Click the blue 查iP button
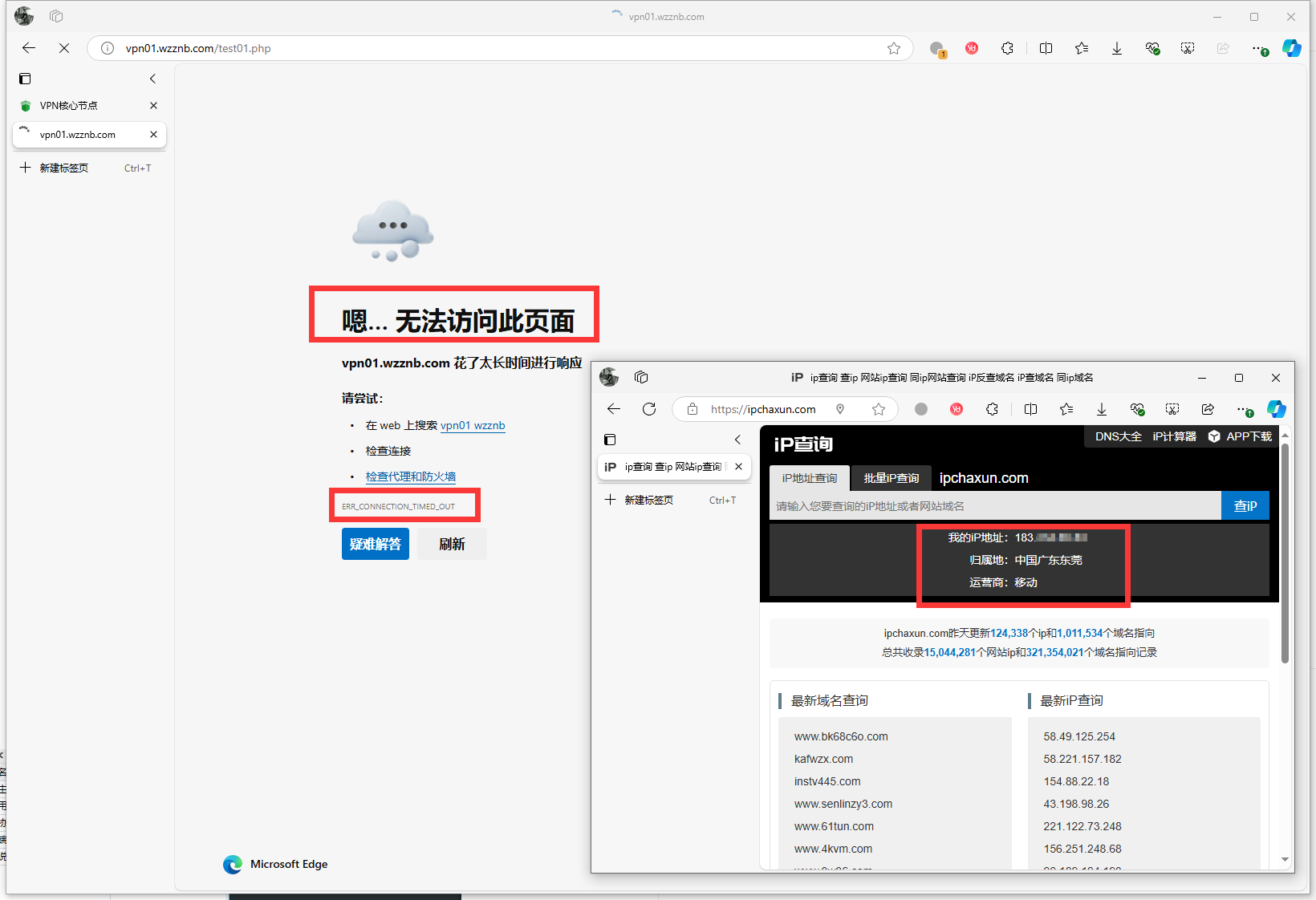 coord(1245,505)
